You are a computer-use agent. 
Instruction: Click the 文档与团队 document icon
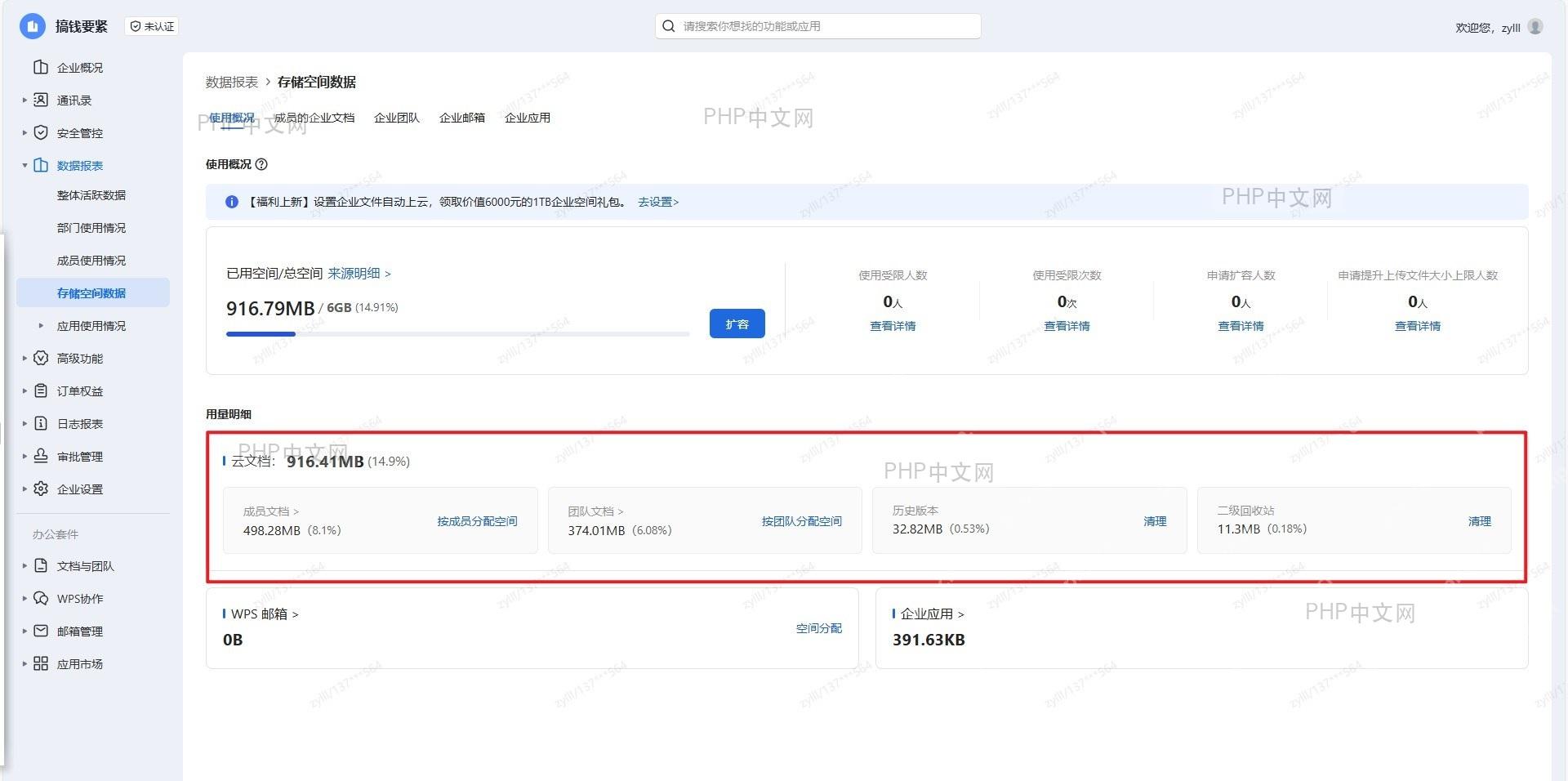tap(41, 565)
